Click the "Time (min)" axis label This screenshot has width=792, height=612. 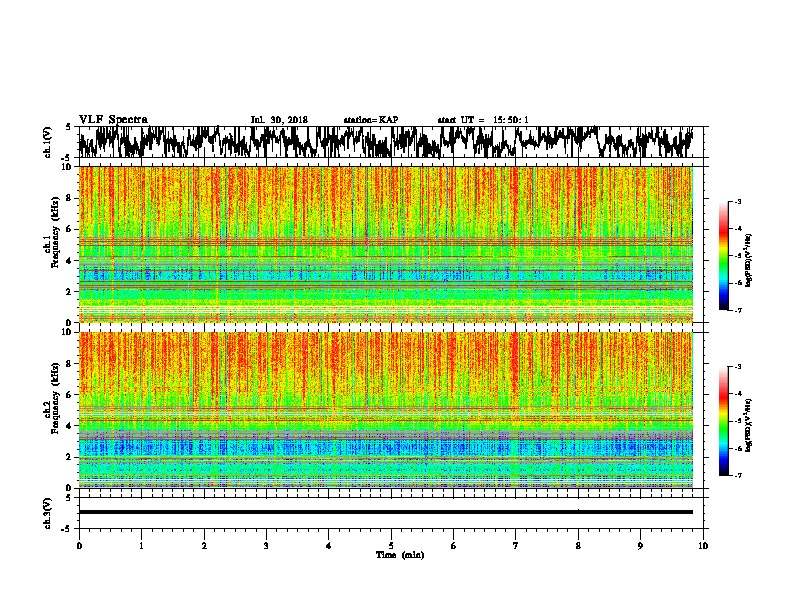(400, 555)
